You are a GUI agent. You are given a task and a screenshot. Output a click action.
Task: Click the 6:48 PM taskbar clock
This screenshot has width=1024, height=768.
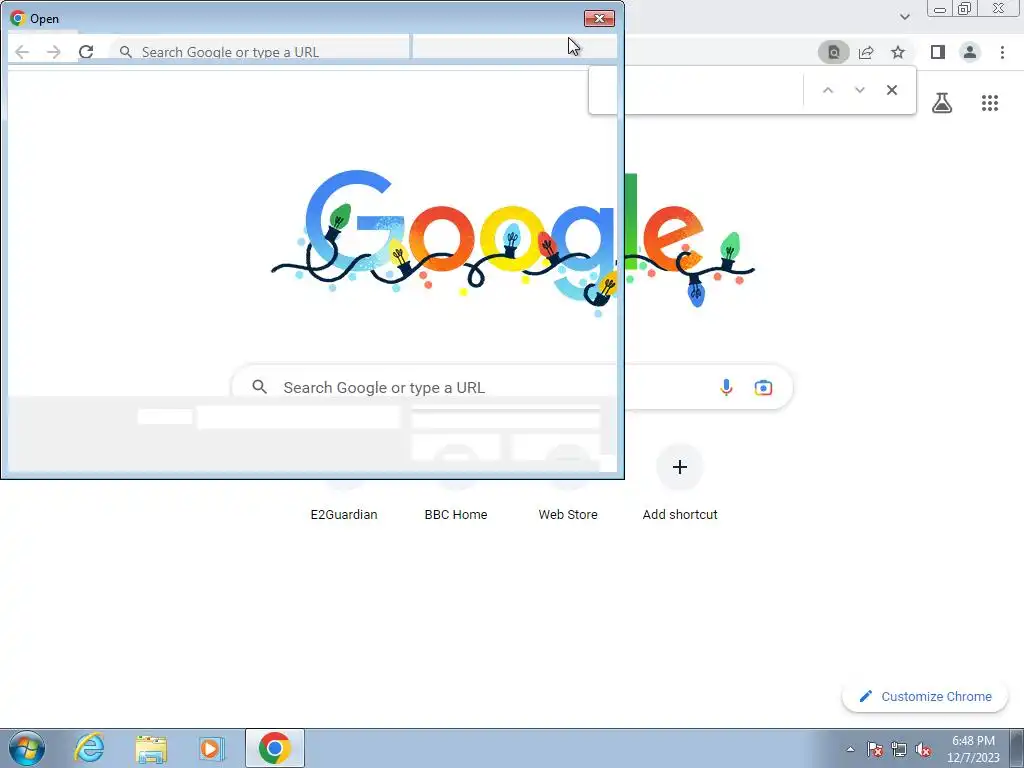973,749
